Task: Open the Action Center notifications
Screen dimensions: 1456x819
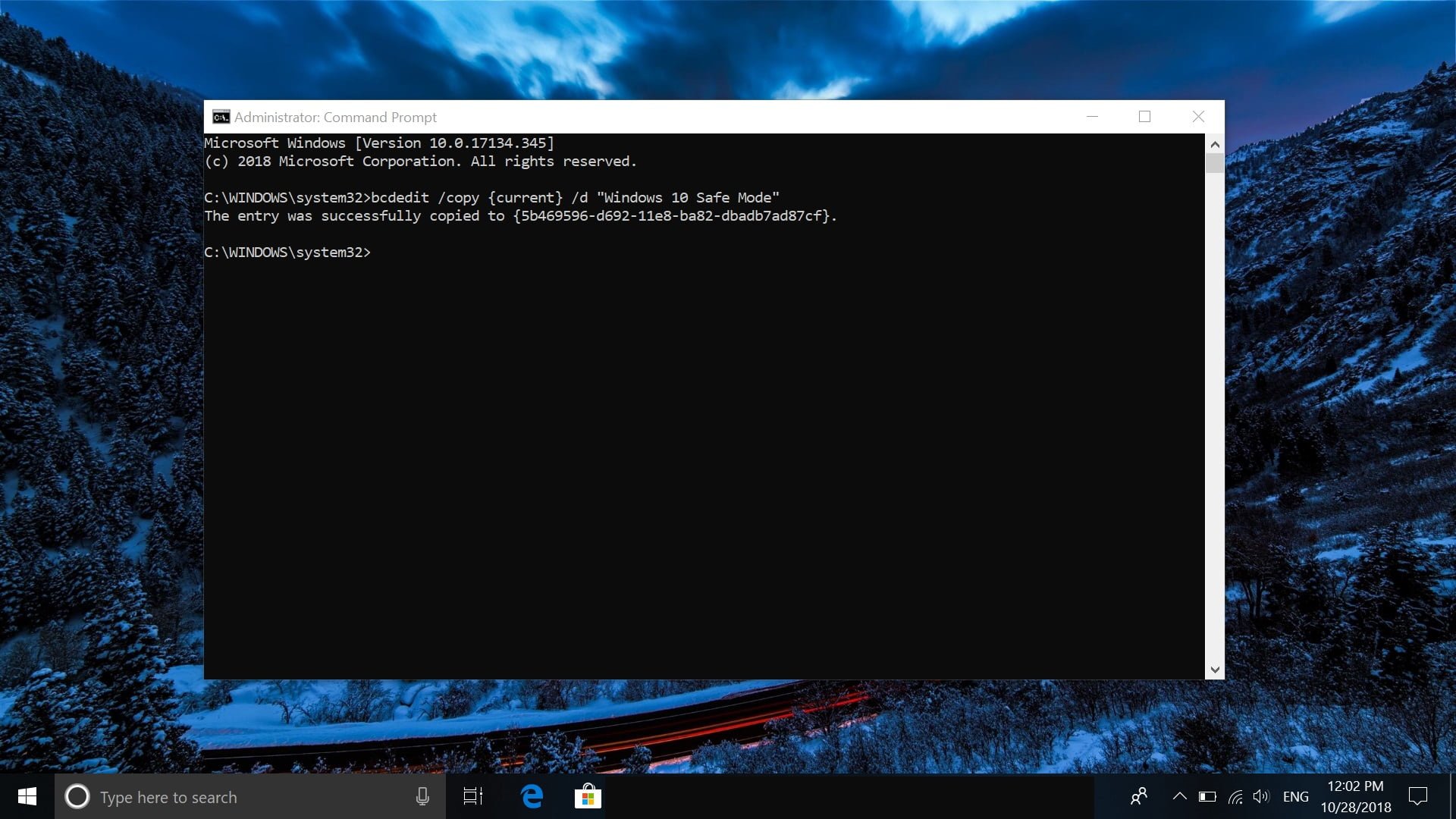Action: (1417, 796)
